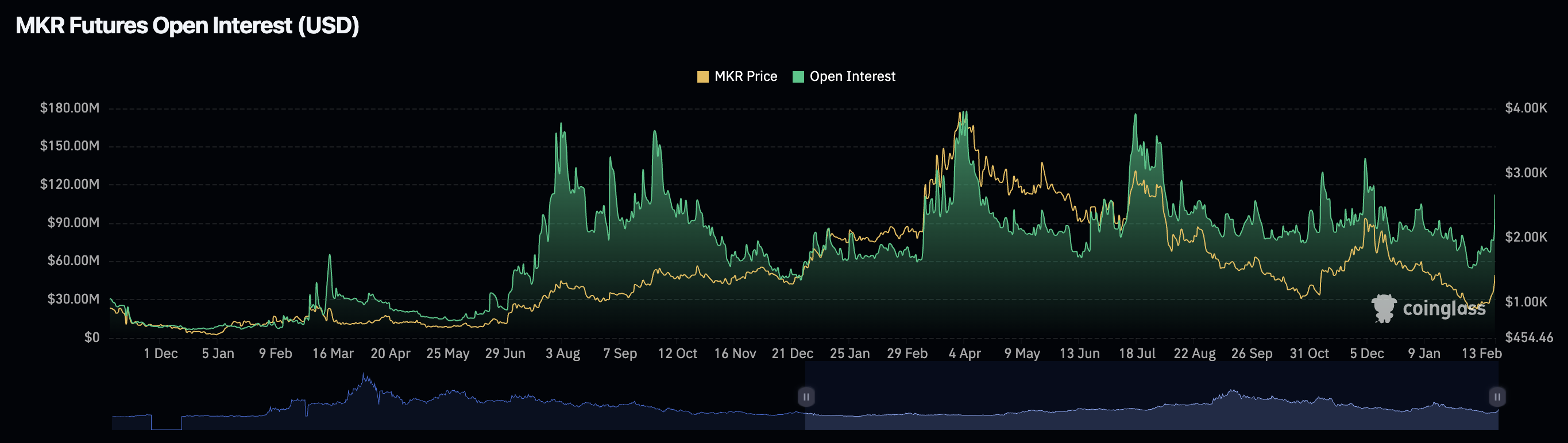Click the 1 Dec date label
The image size is (1568, 443).
[x=161, y=353]
